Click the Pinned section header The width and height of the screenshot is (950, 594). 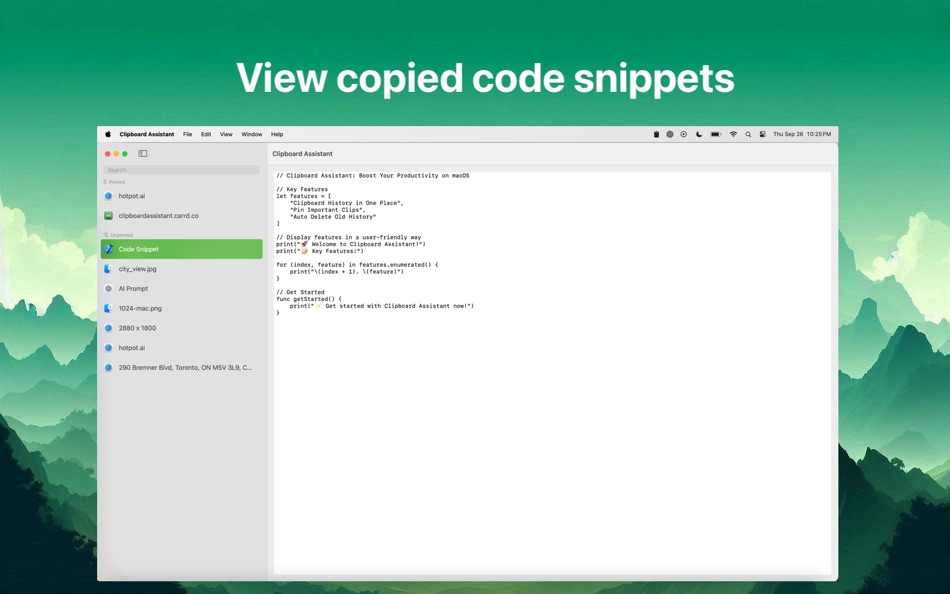(x=115, y=182)
